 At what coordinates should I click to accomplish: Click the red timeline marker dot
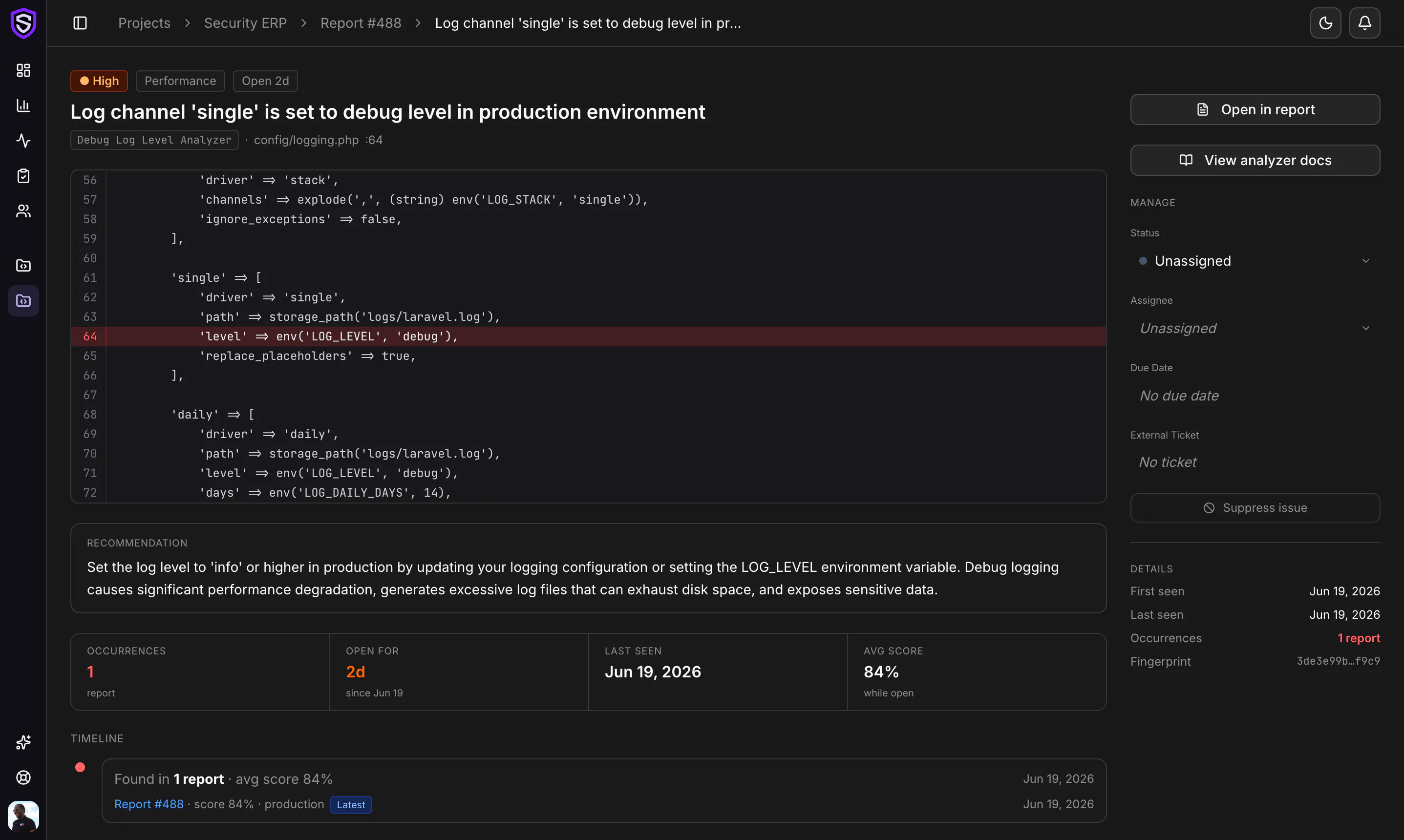80,767
